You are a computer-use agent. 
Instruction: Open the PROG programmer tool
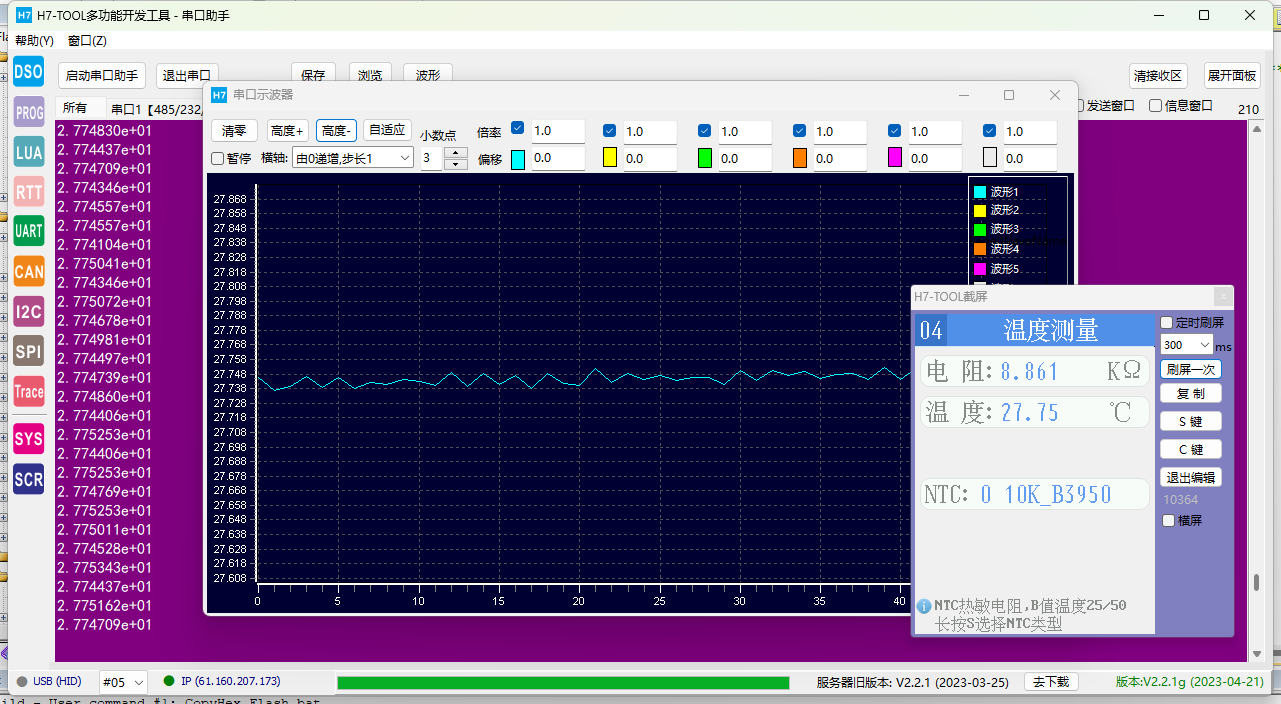click(x=29, y=112)
